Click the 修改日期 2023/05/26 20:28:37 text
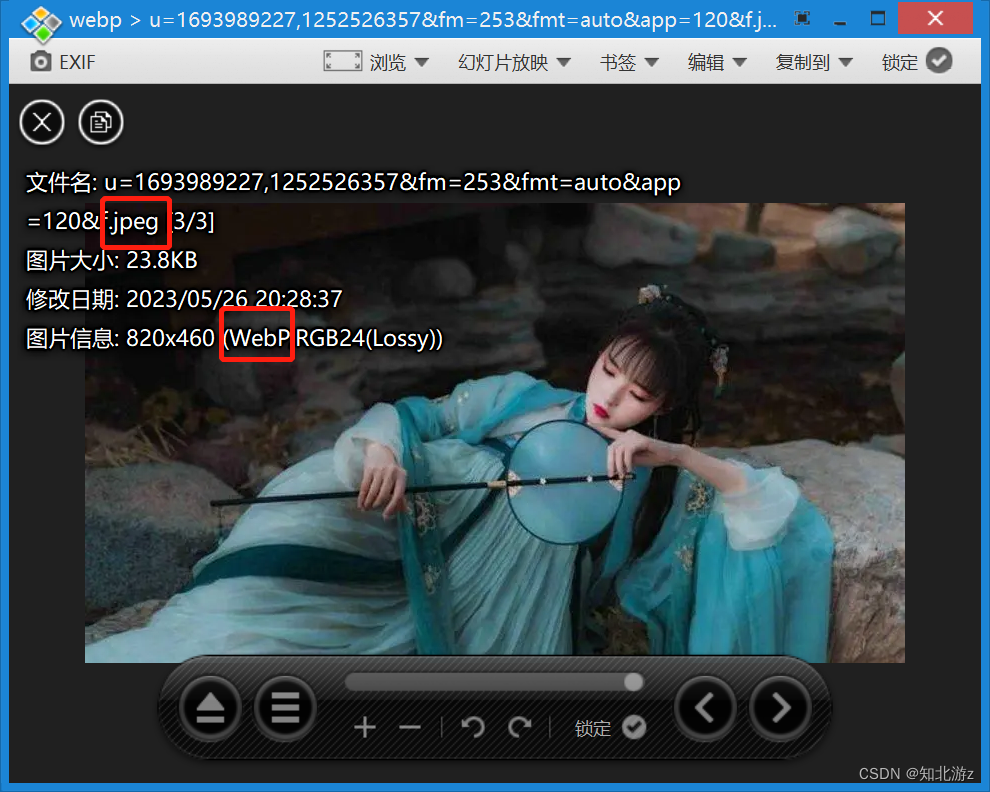 coord(184,299)
